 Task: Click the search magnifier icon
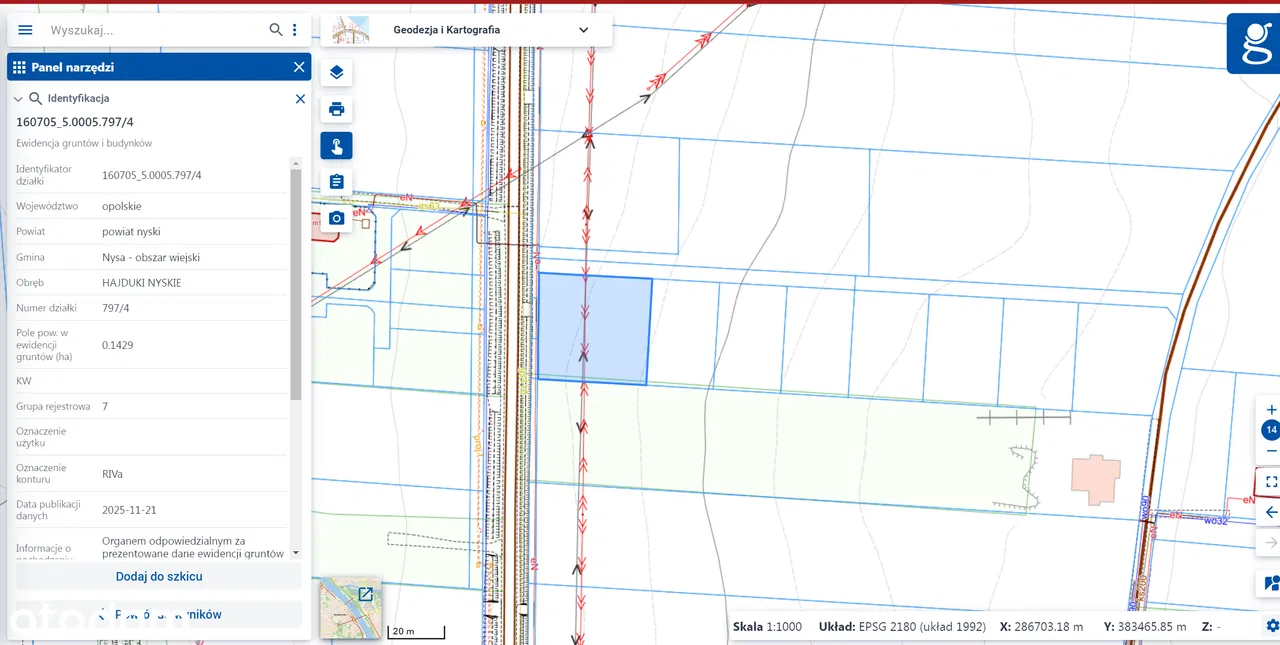[276, 30]
